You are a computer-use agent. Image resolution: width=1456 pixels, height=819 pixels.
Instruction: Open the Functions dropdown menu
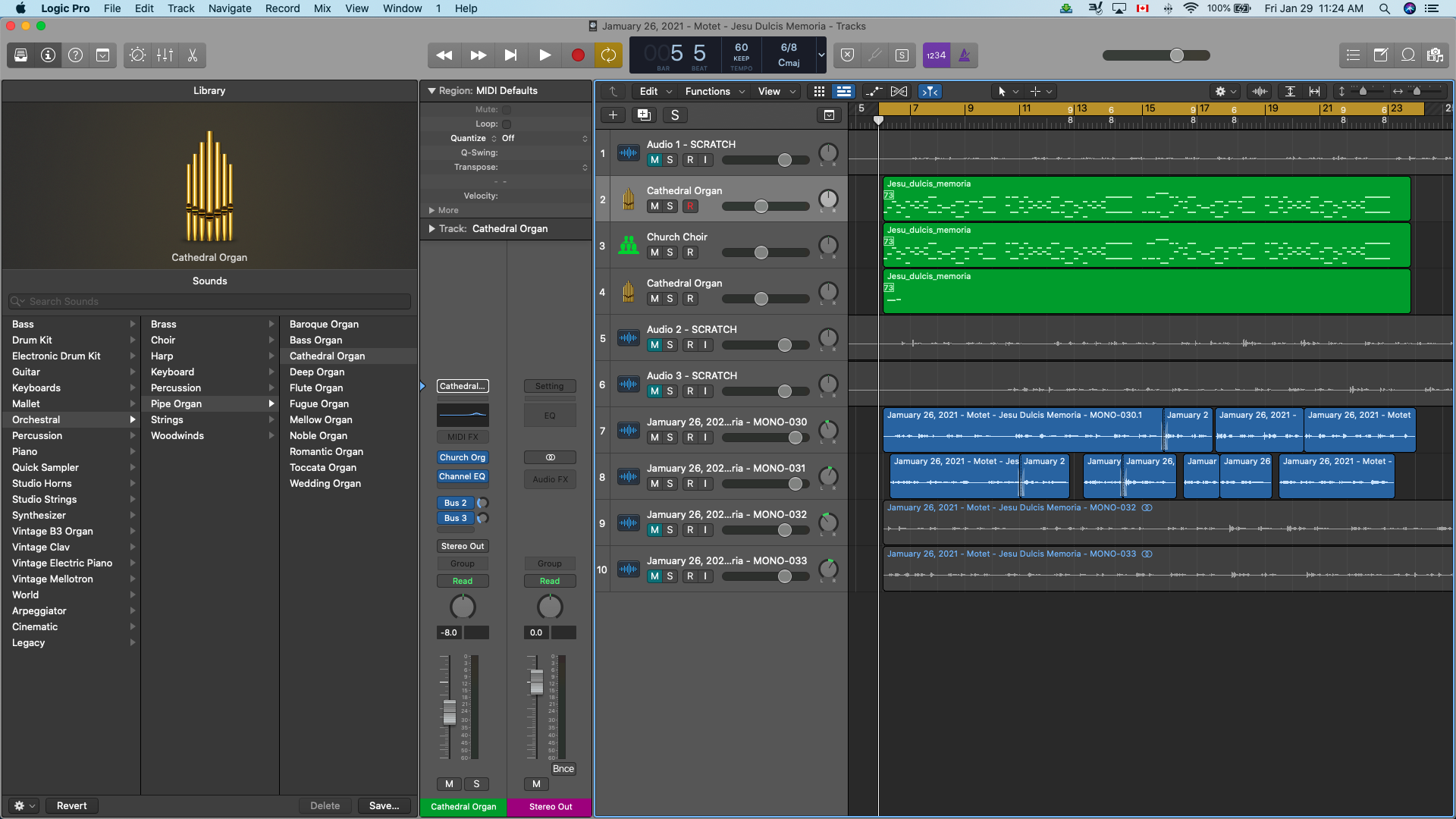714,91
